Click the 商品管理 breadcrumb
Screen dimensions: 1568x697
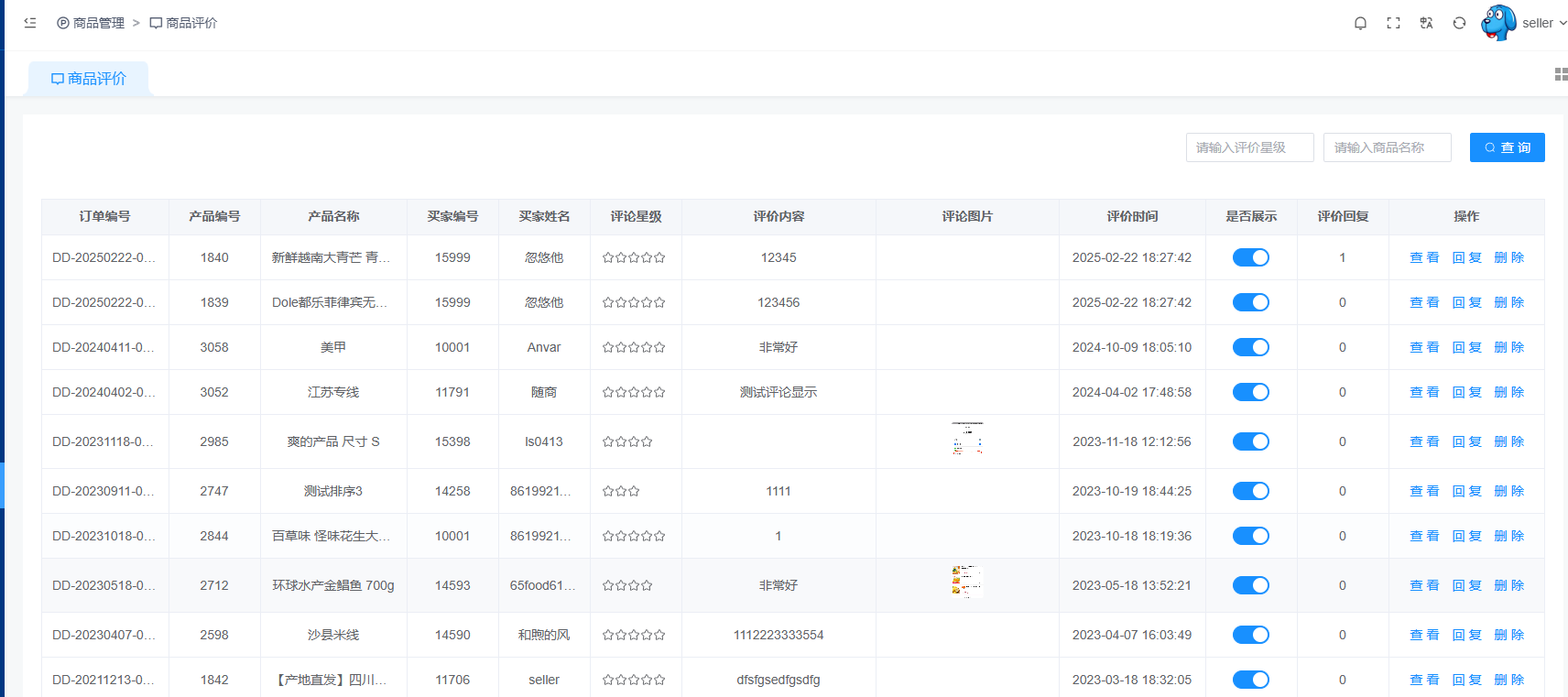point(91,23)
